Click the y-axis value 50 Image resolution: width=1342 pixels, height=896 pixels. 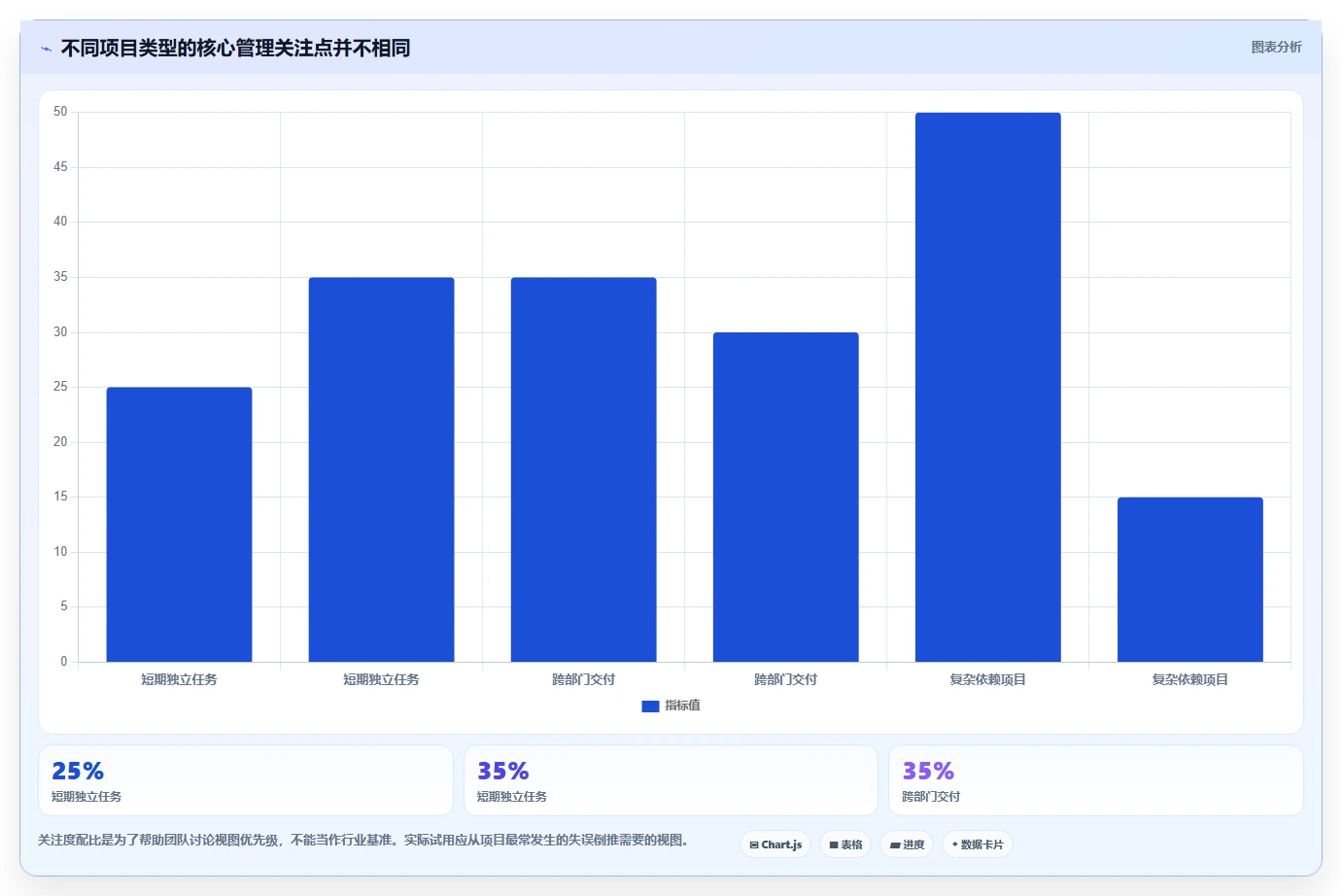(60, 112)
